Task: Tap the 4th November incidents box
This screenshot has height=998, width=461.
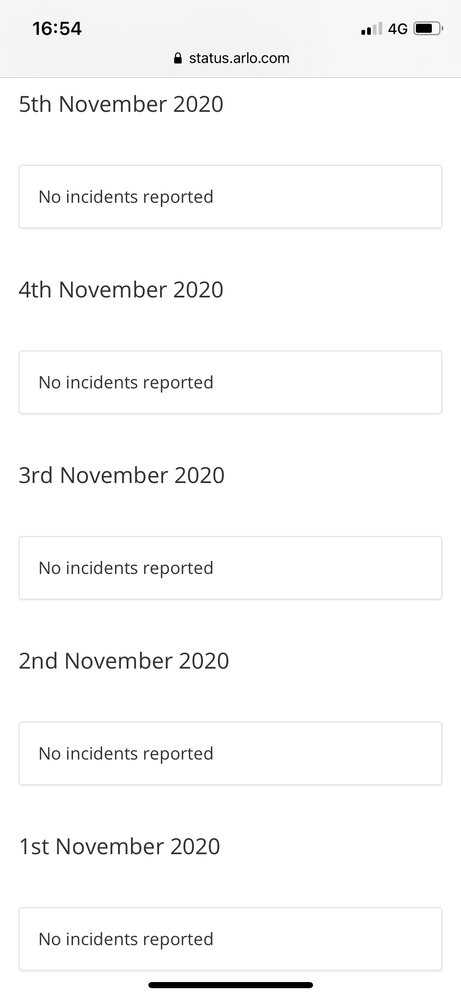Action: 230,383
